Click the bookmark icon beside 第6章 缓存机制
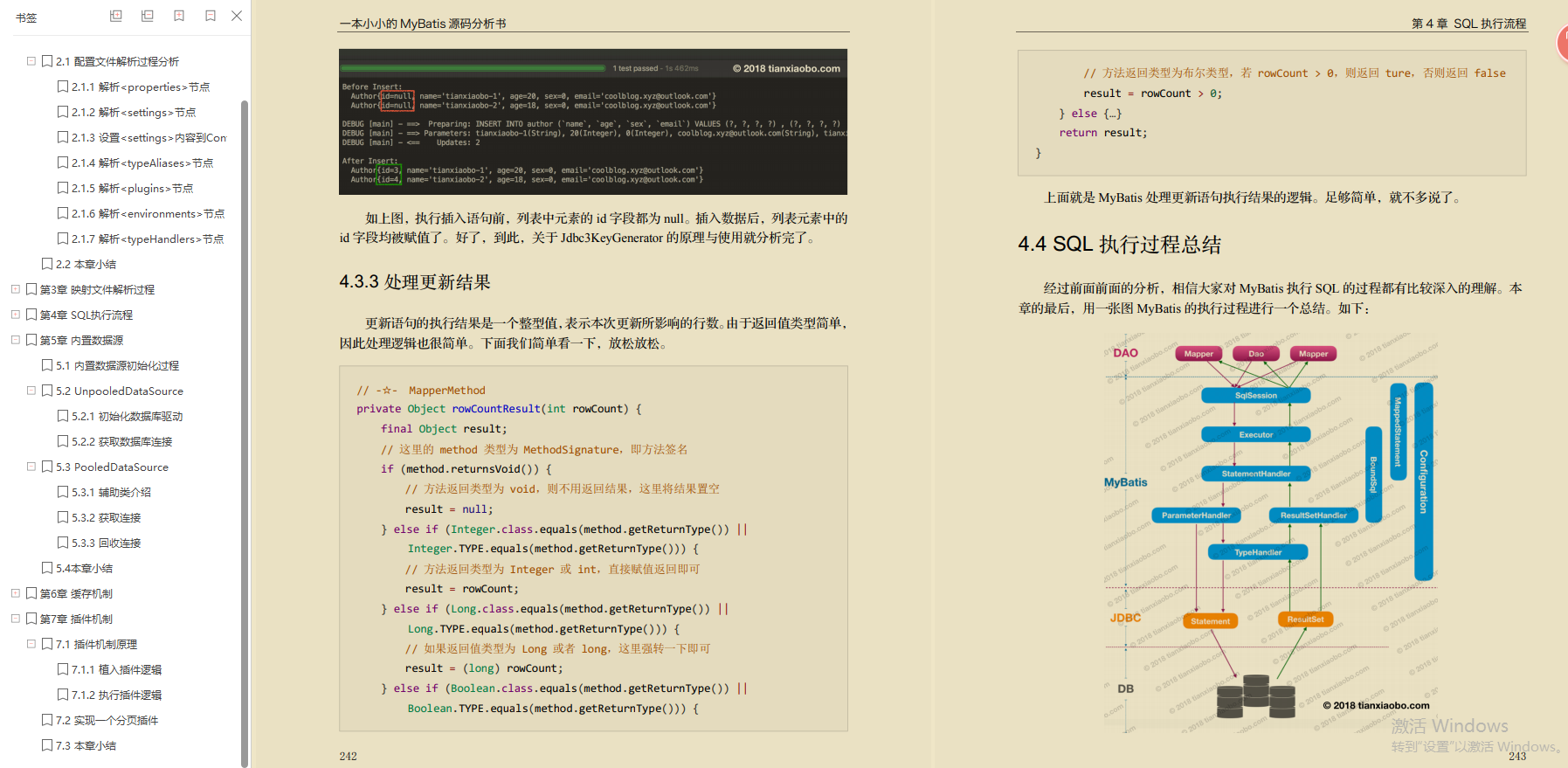Viewport: 1568px width, 768px height. (x=31, y=593)
